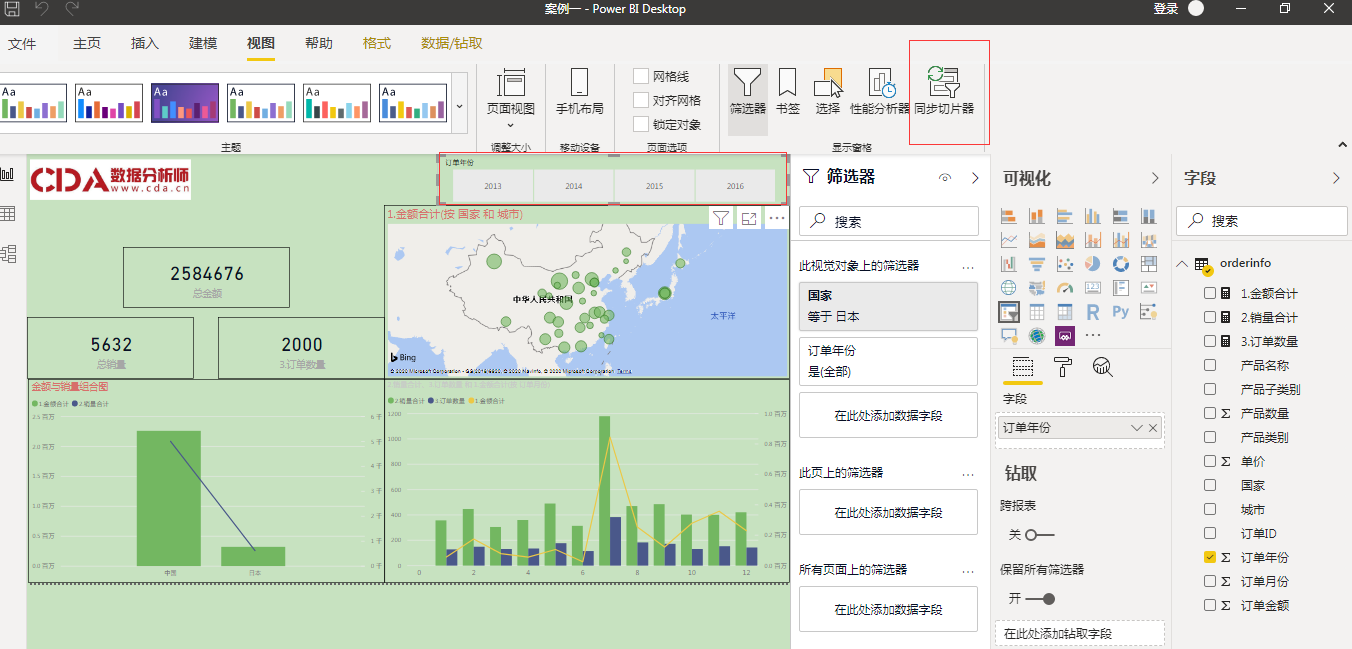Switch to the 建模 ribbon tab
The image size is (1352, 649).
203,43
